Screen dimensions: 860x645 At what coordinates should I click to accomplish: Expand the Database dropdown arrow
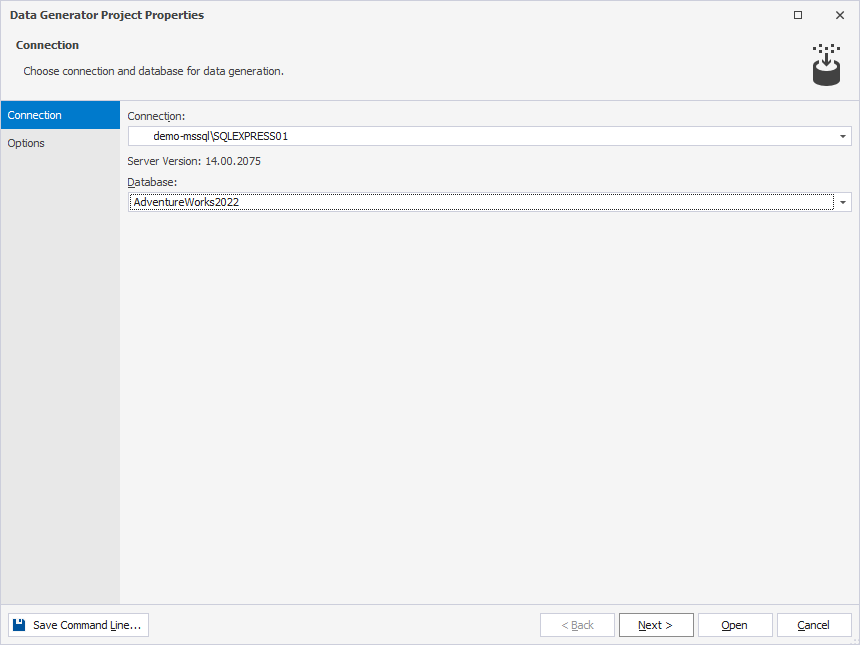[x=842, y=202]
